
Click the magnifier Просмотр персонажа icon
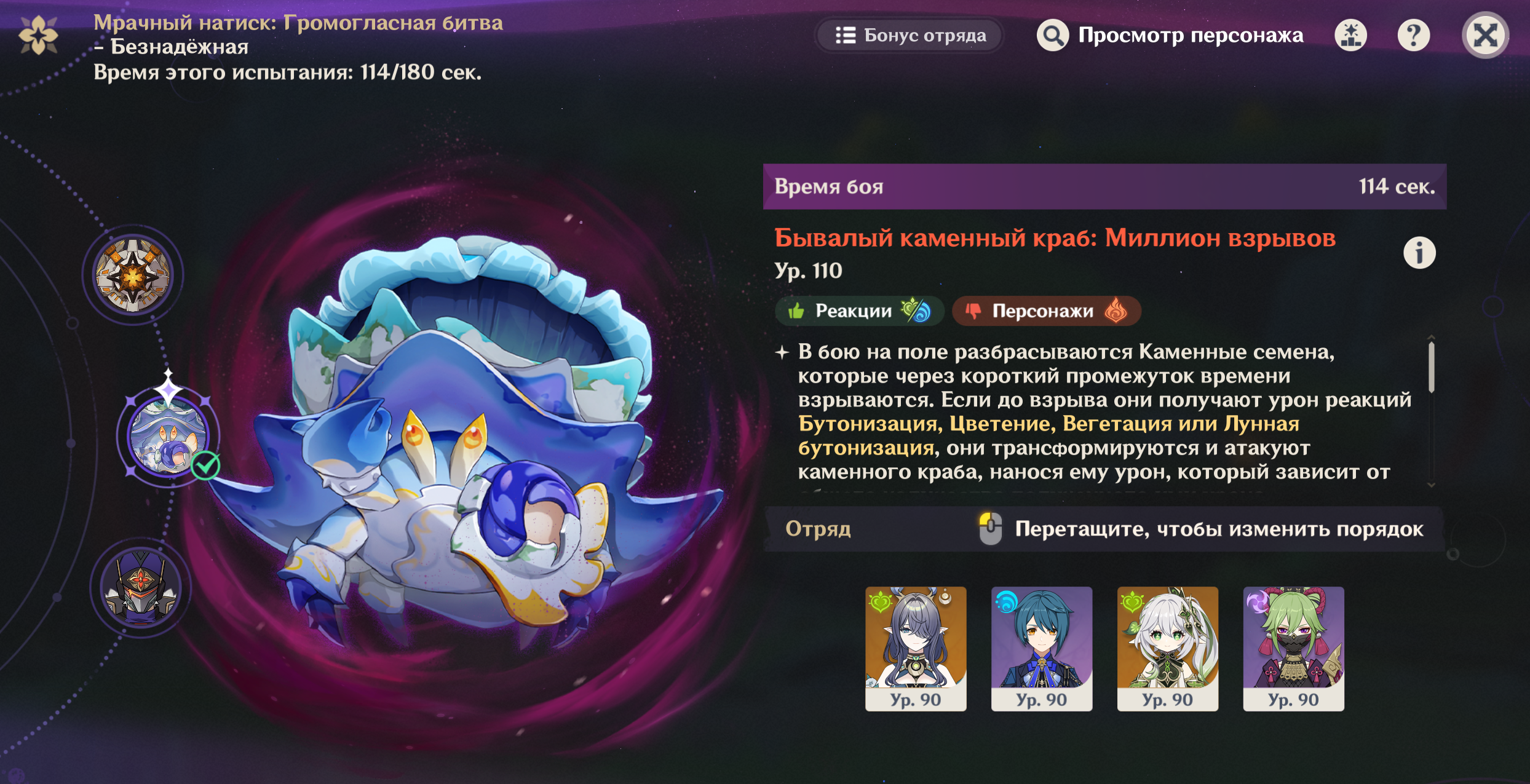click(1053, 35)
